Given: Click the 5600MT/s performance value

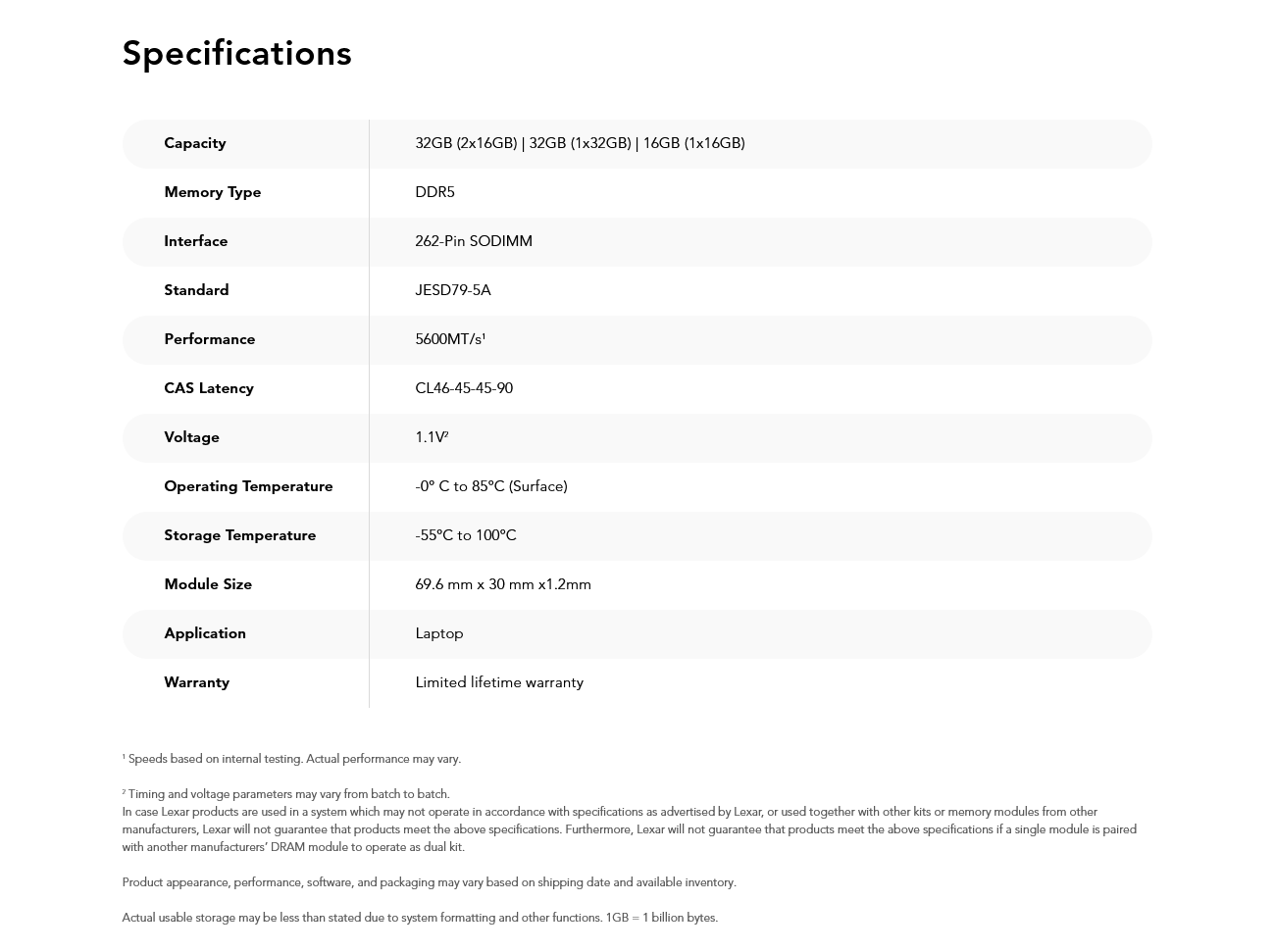Looking at the screenshot, I should [450, 339].
